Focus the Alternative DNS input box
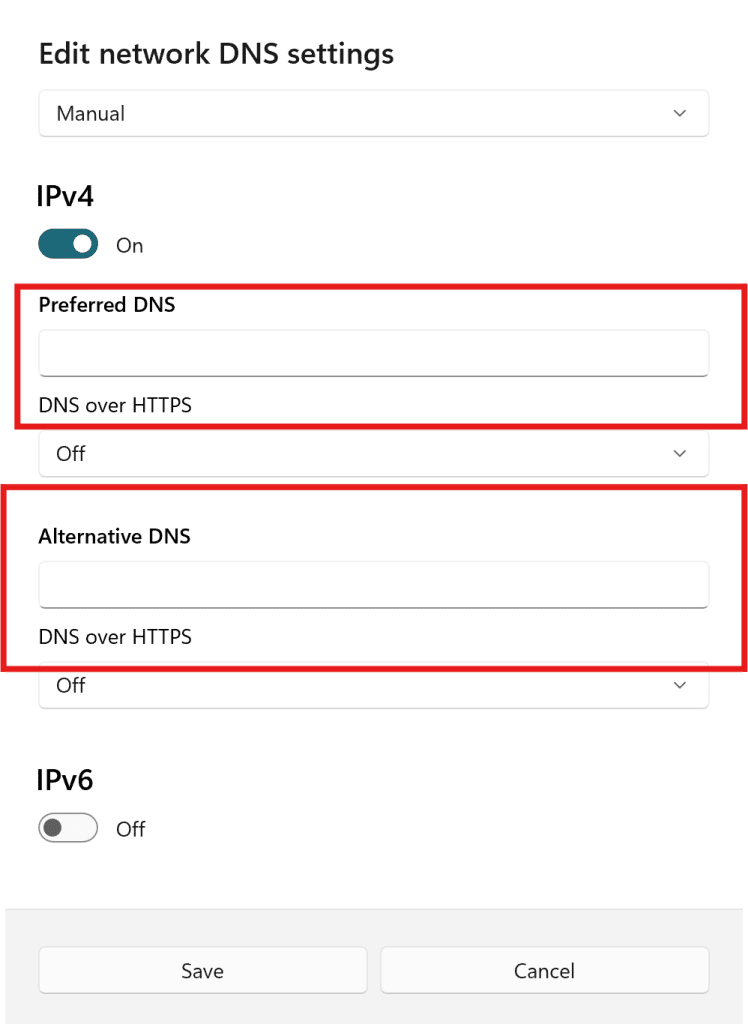This screenshot has height=1024, width=748. coord(373,584)
